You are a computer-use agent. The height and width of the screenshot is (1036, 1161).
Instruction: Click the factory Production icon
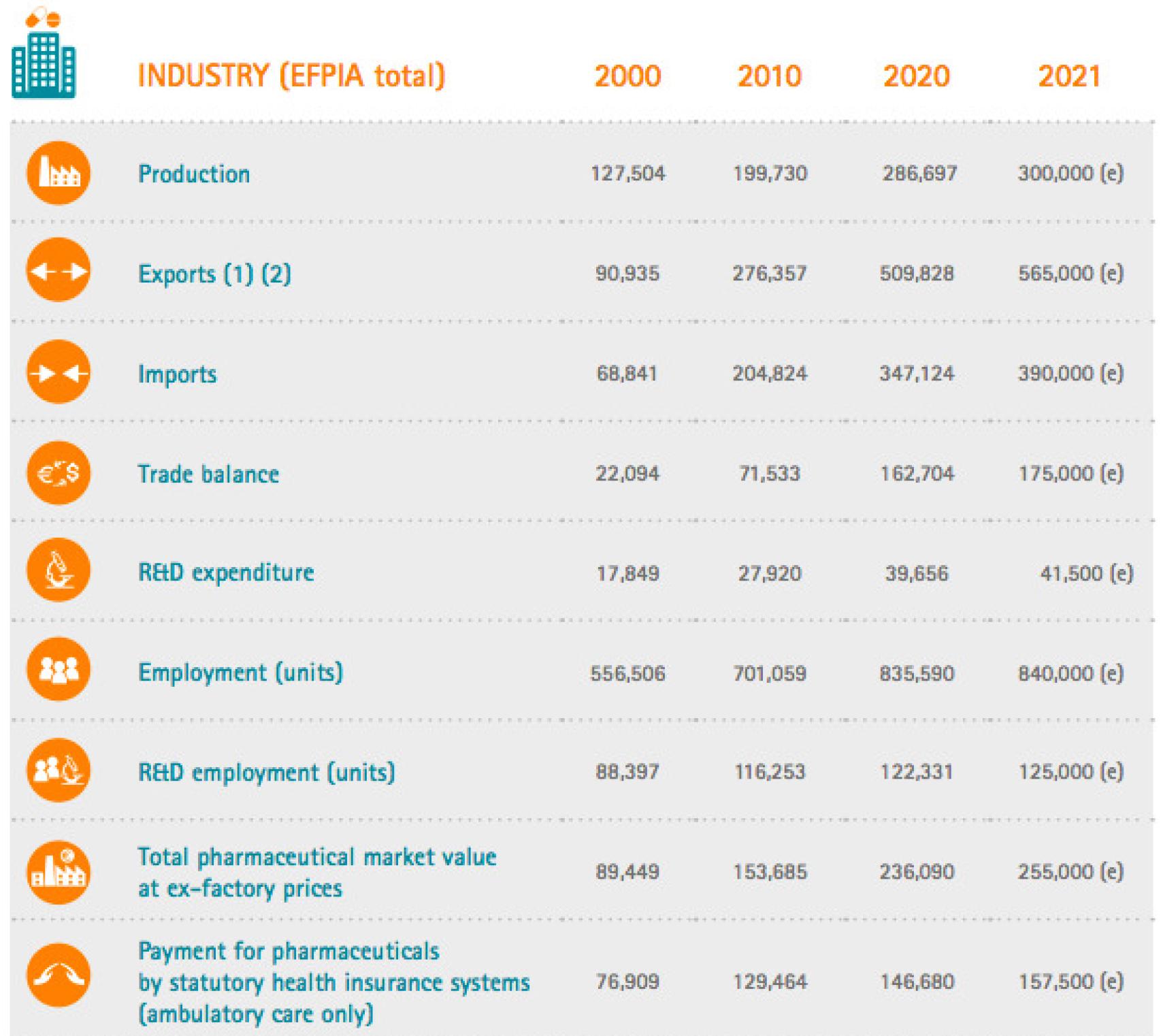[57, 174]
